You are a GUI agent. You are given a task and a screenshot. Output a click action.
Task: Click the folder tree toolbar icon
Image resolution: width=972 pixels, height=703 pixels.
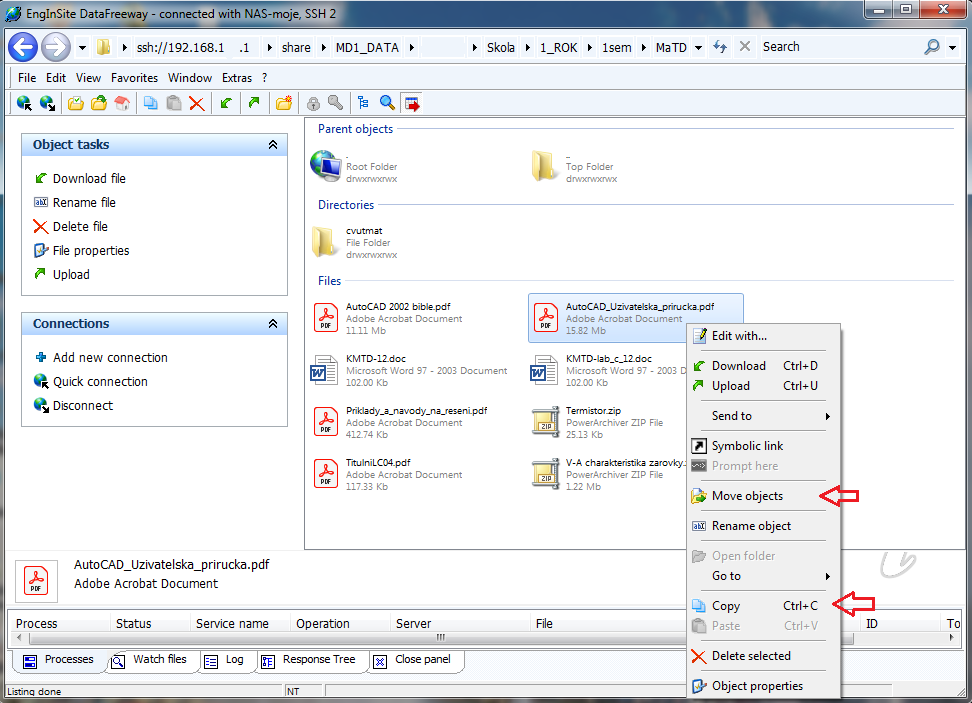363,103
